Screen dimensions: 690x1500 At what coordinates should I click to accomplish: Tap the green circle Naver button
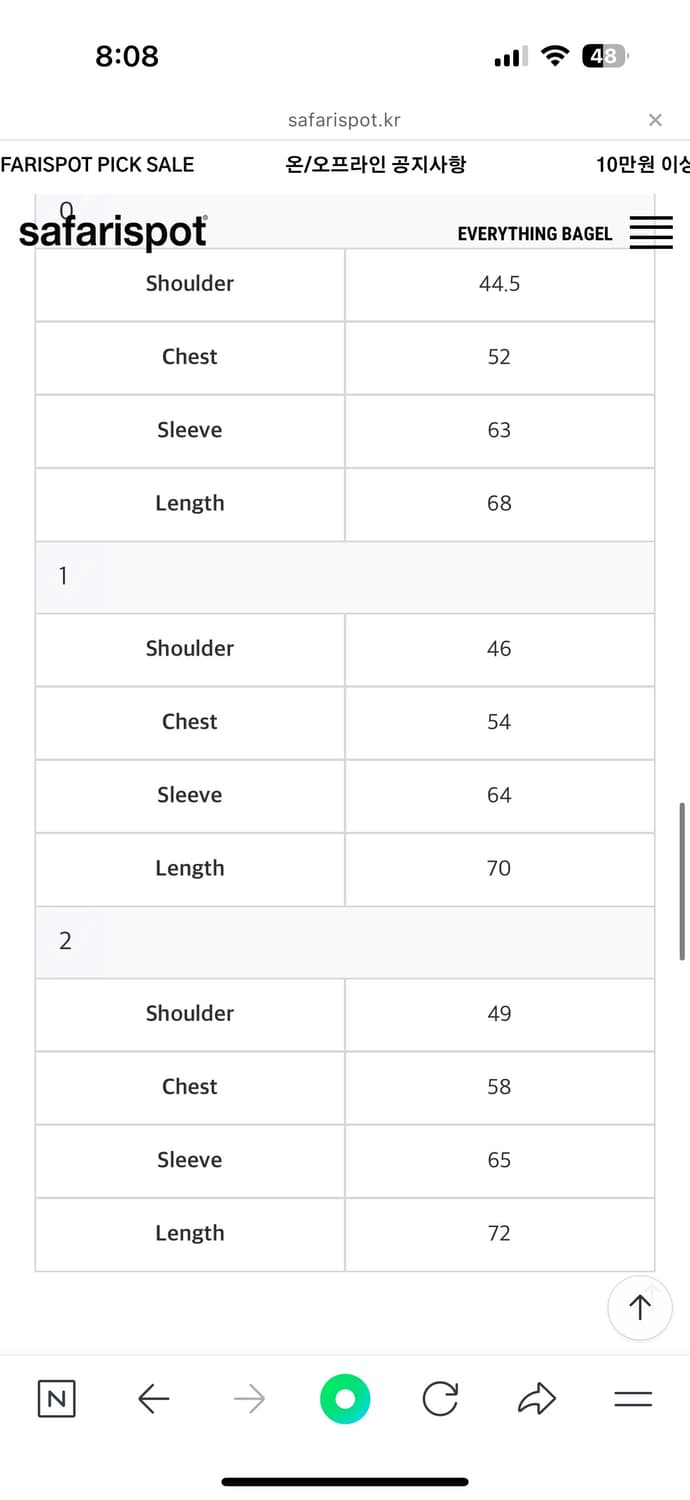(x=345, y=1398)
